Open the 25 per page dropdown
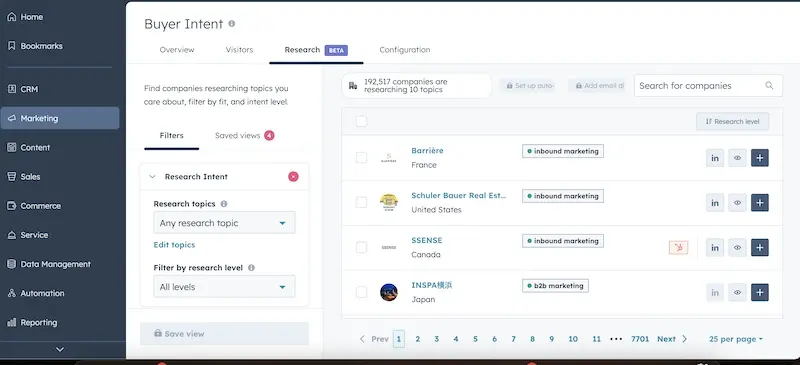Image resolution: width=800 pixels, height=365 pixels. tap(736, 339)
